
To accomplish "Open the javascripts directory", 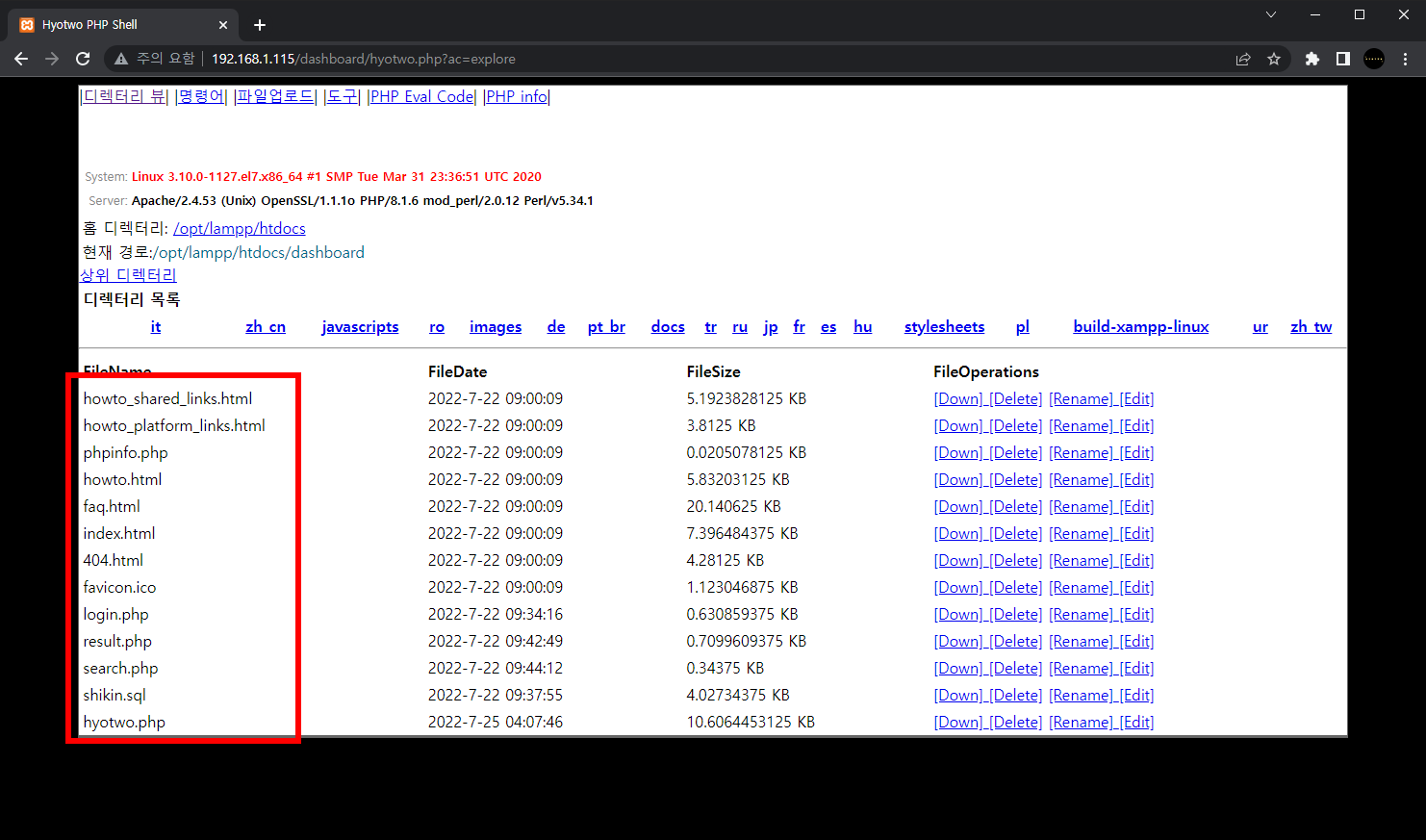I will pyautogui.click(x=360, y=327).
